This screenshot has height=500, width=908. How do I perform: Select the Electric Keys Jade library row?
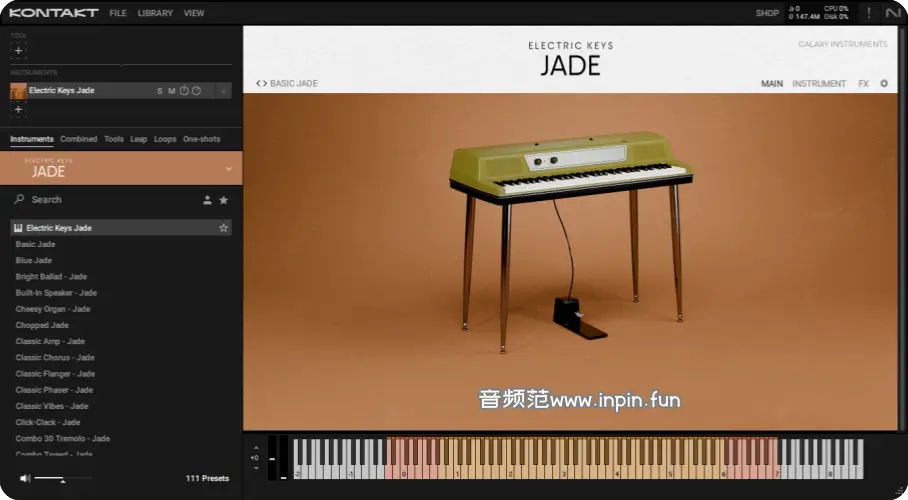[x=121, y=228]
